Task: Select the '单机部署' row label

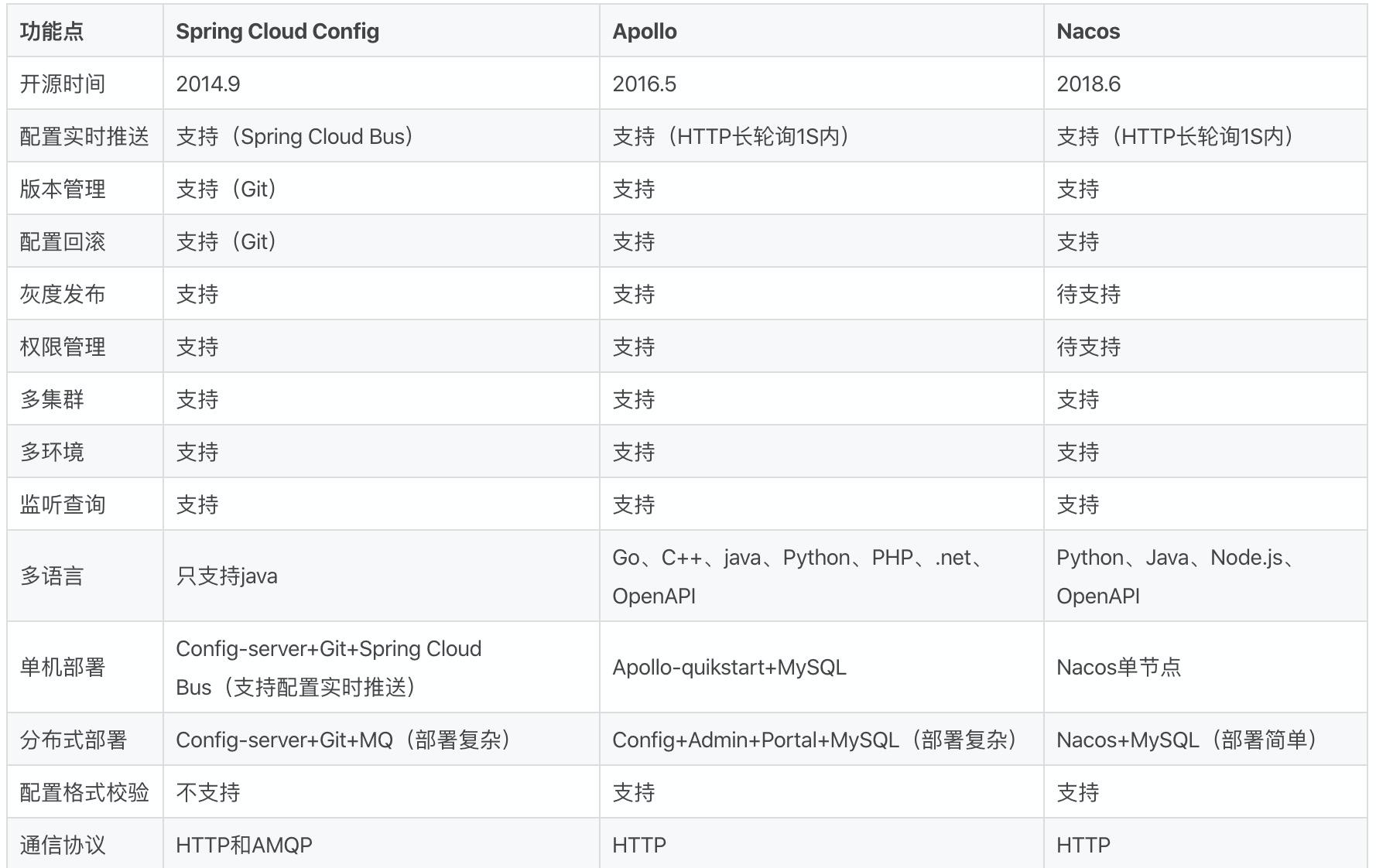Action: (85, 667)
